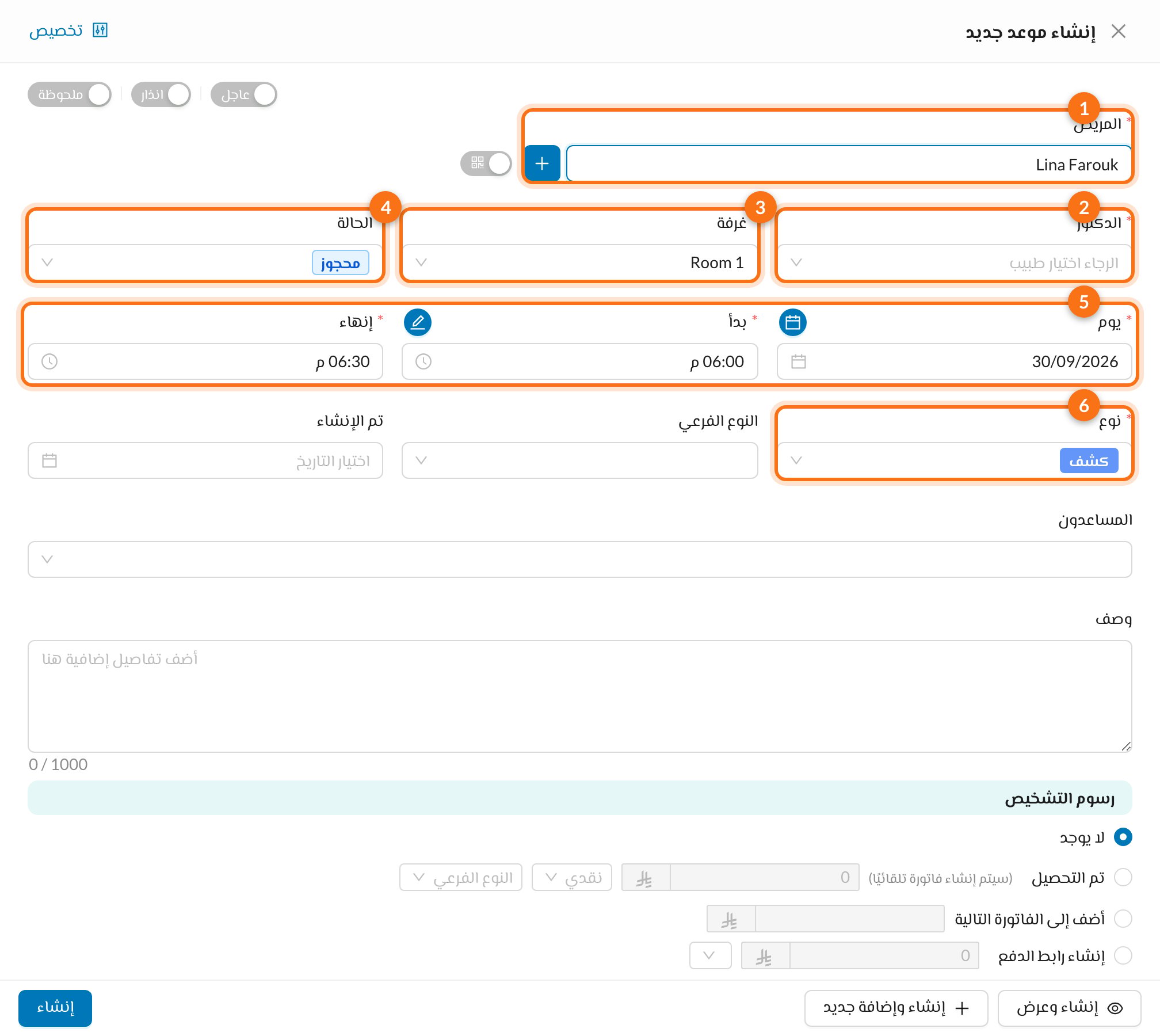
Task: Open the status الحالة dropdown showing محجوز
Action: 205,262
